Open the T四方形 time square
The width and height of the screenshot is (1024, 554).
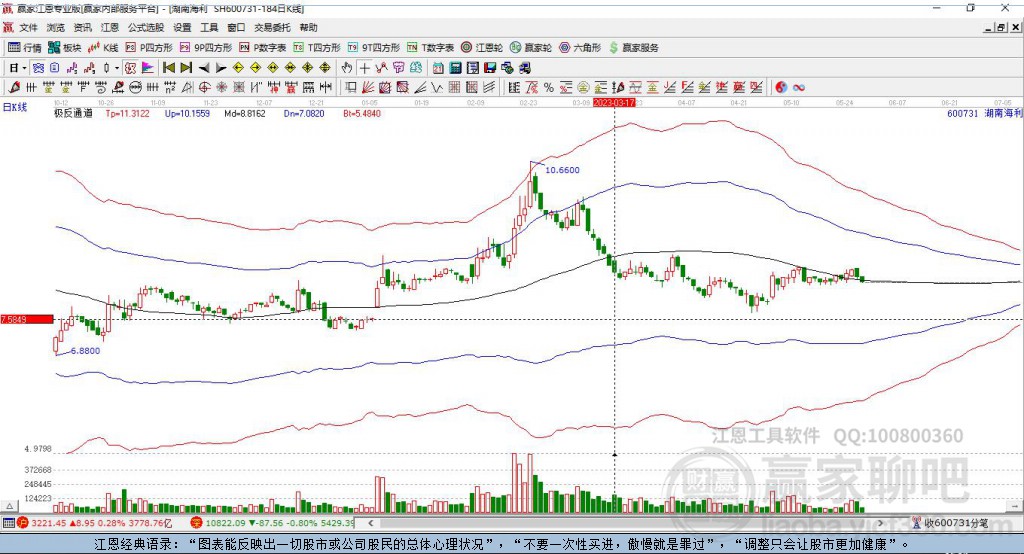(x=317, y=48)
